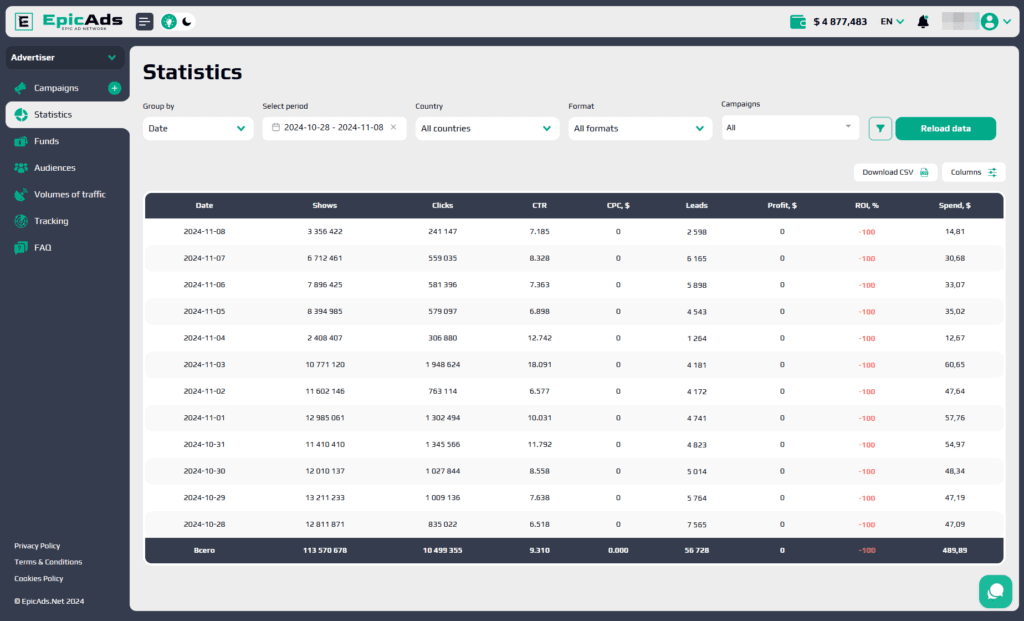This screenshot has width=1024, height=621.
Task: Click the CPC, $ column header
Action: 618,206
